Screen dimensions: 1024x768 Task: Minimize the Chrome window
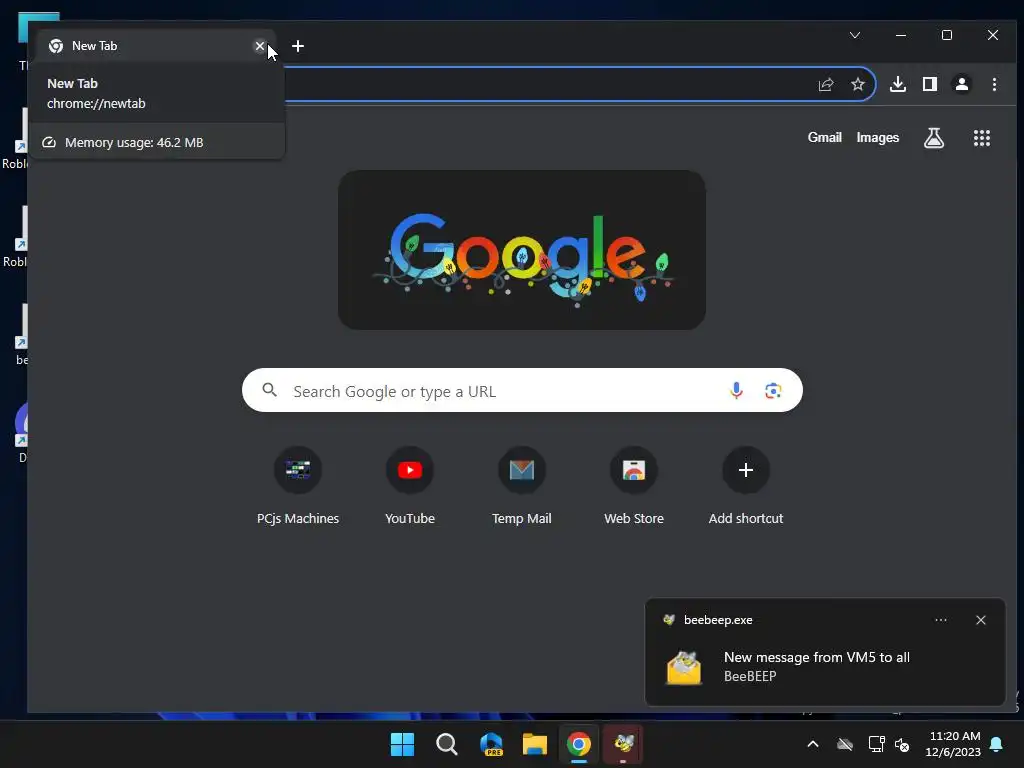point(901,35)
